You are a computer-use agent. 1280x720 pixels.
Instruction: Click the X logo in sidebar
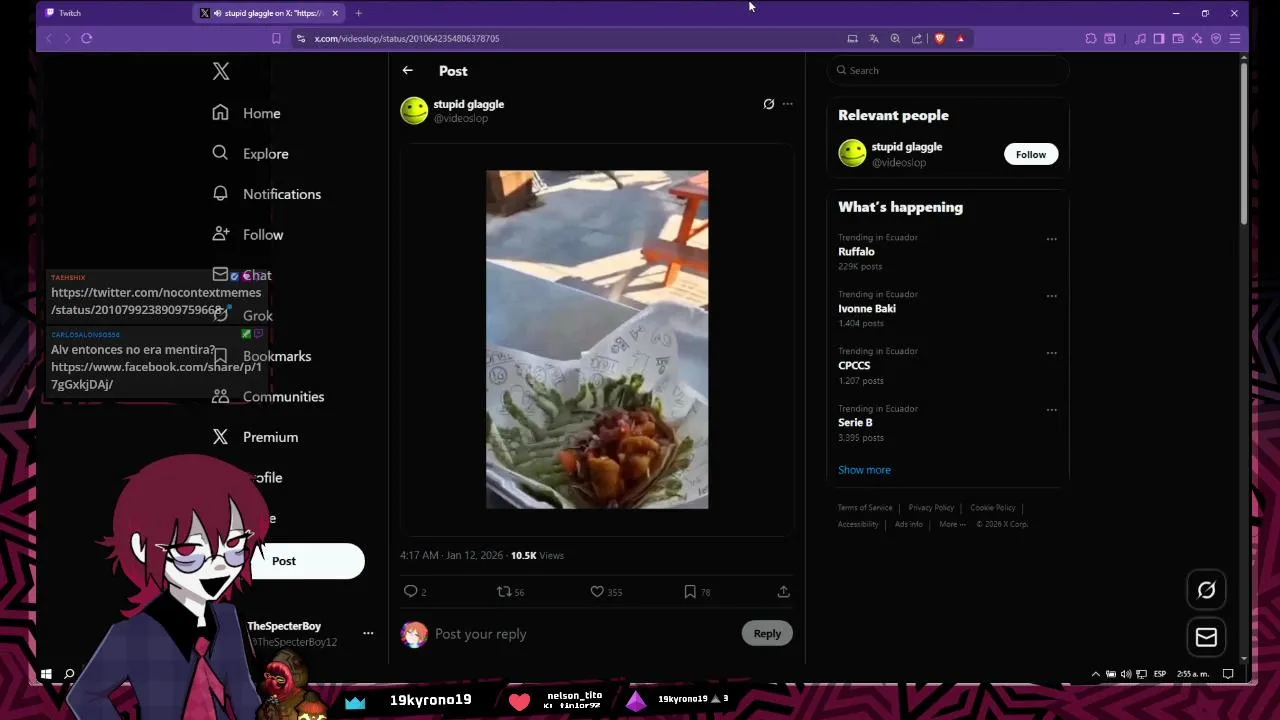(221, 71)
